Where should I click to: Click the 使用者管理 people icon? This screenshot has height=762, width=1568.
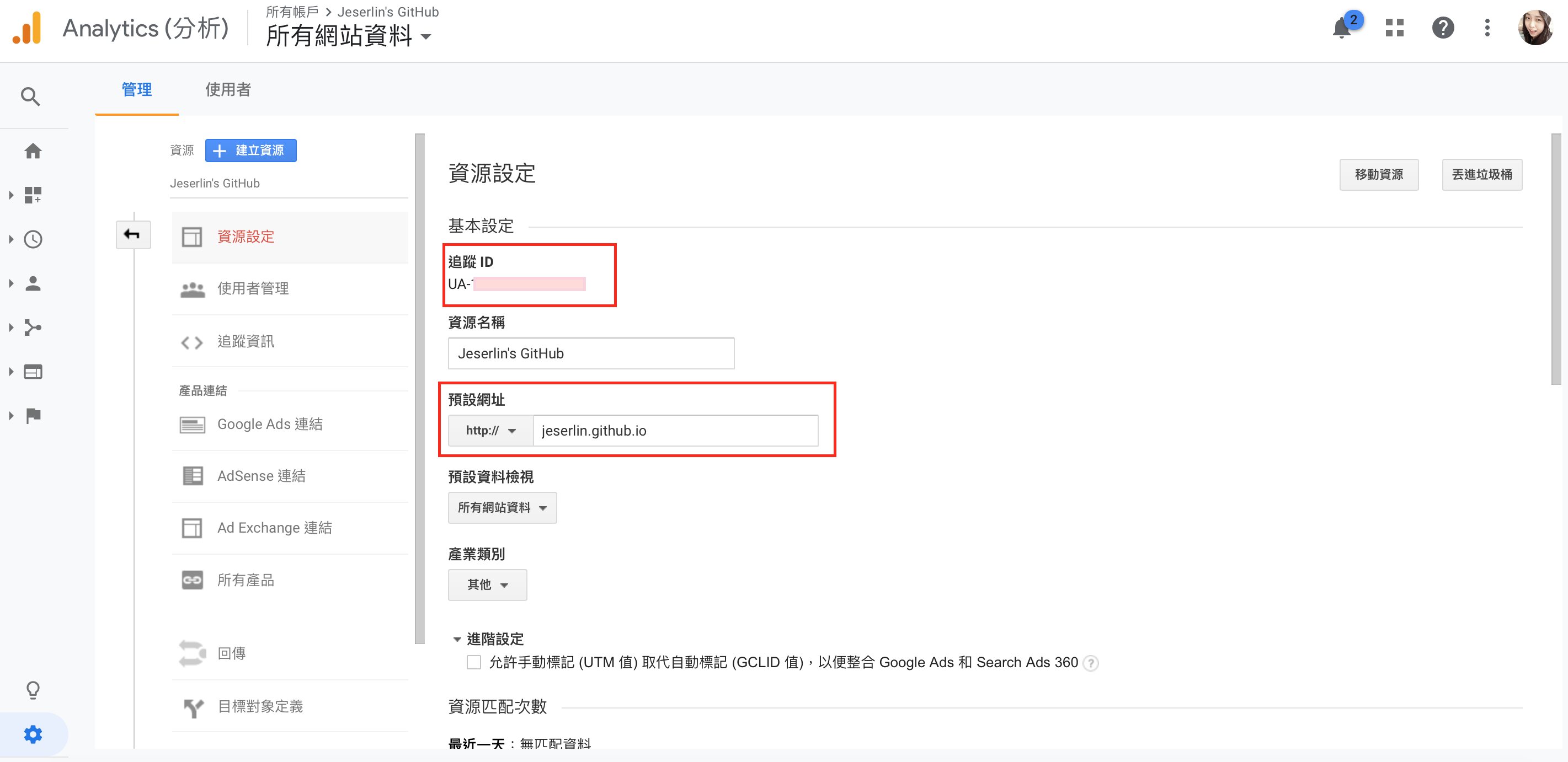193,289
